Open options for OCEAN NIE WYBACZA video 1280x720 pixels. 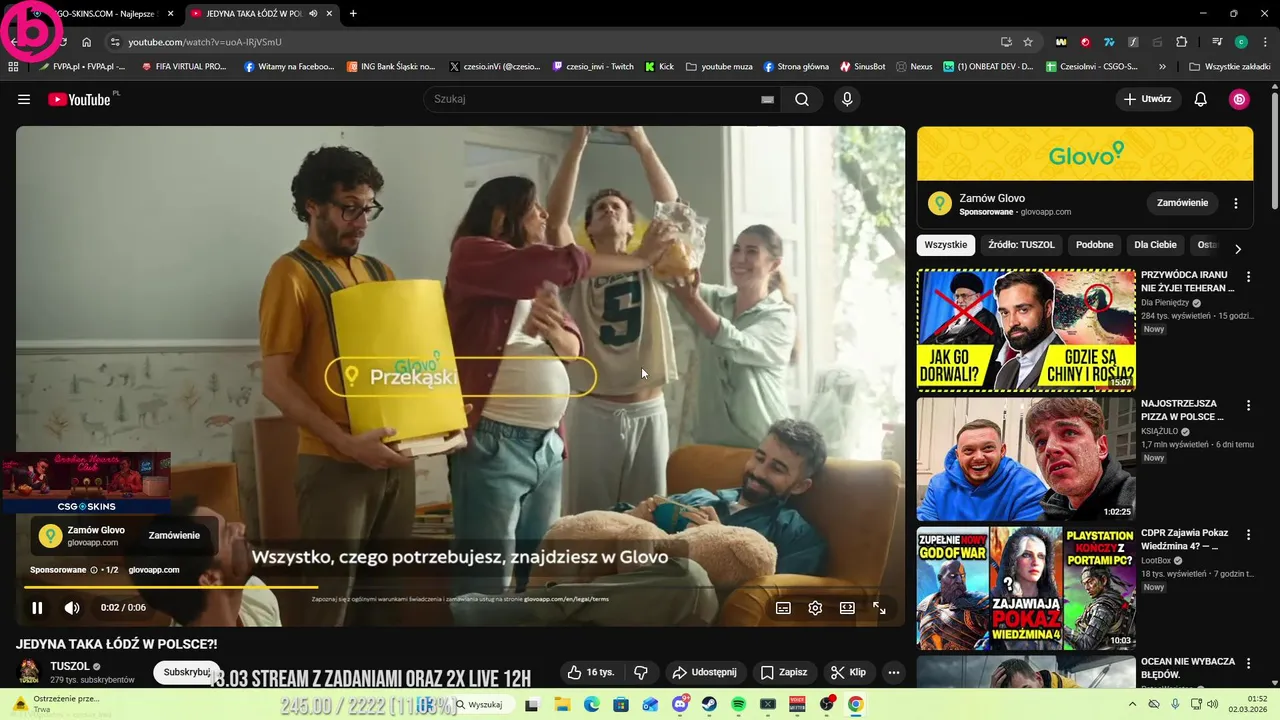coord(1248,663)
